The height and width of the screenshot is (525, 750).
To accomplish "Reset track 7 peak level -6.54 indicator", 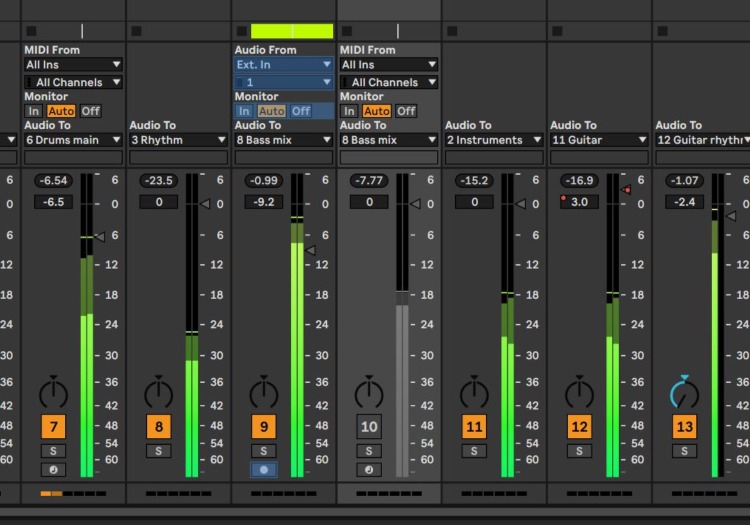I will coord(53,181).
